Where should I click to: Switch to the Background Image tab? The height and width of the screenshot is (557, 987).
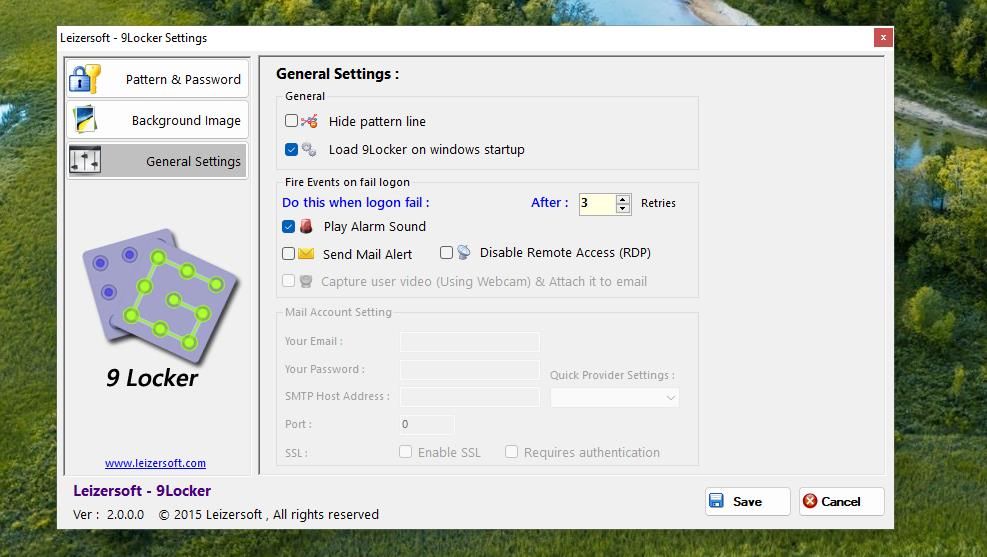pos(157,120)
